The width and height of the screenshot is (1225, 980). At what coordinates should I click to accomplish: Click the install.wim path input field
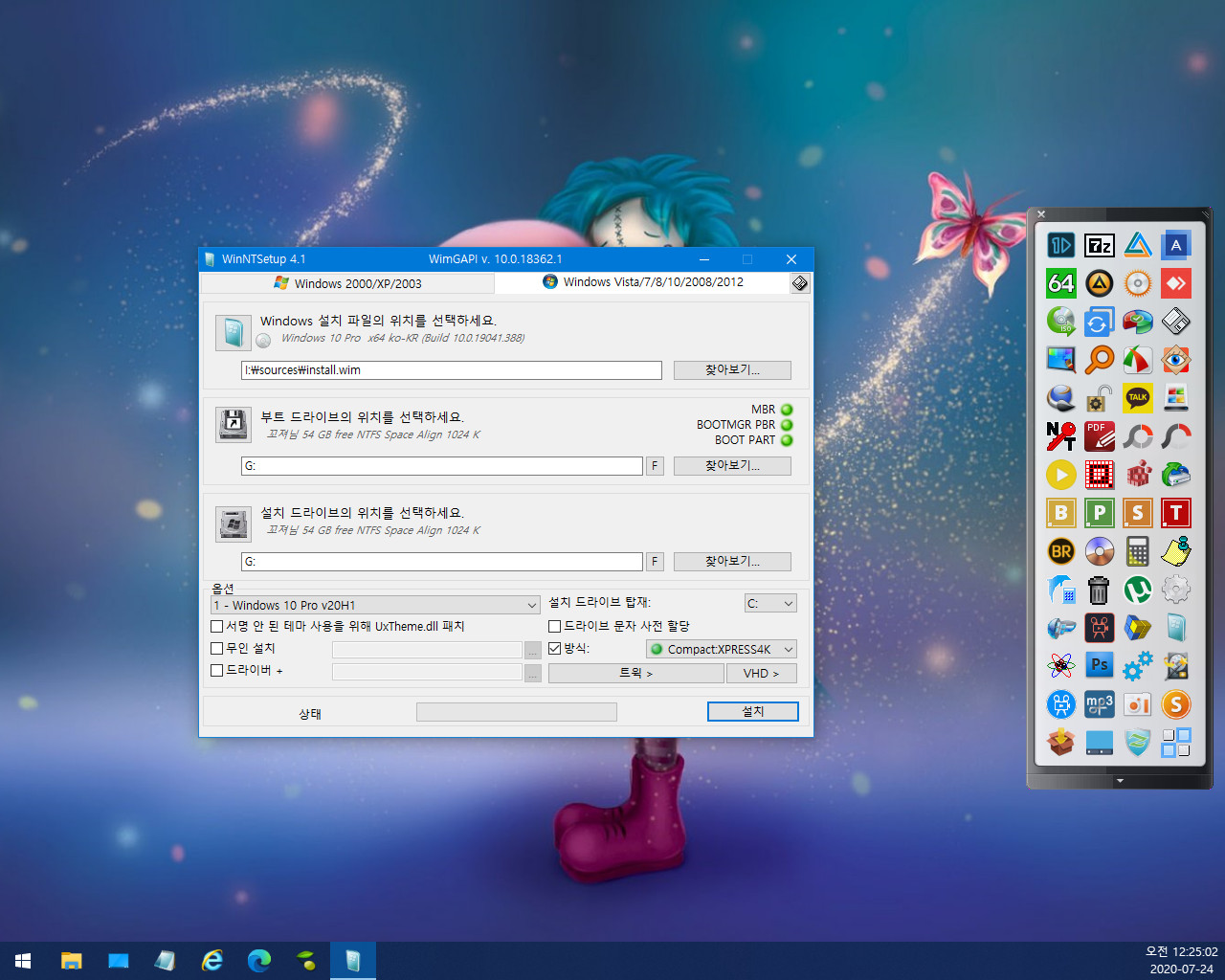(451, 370)
